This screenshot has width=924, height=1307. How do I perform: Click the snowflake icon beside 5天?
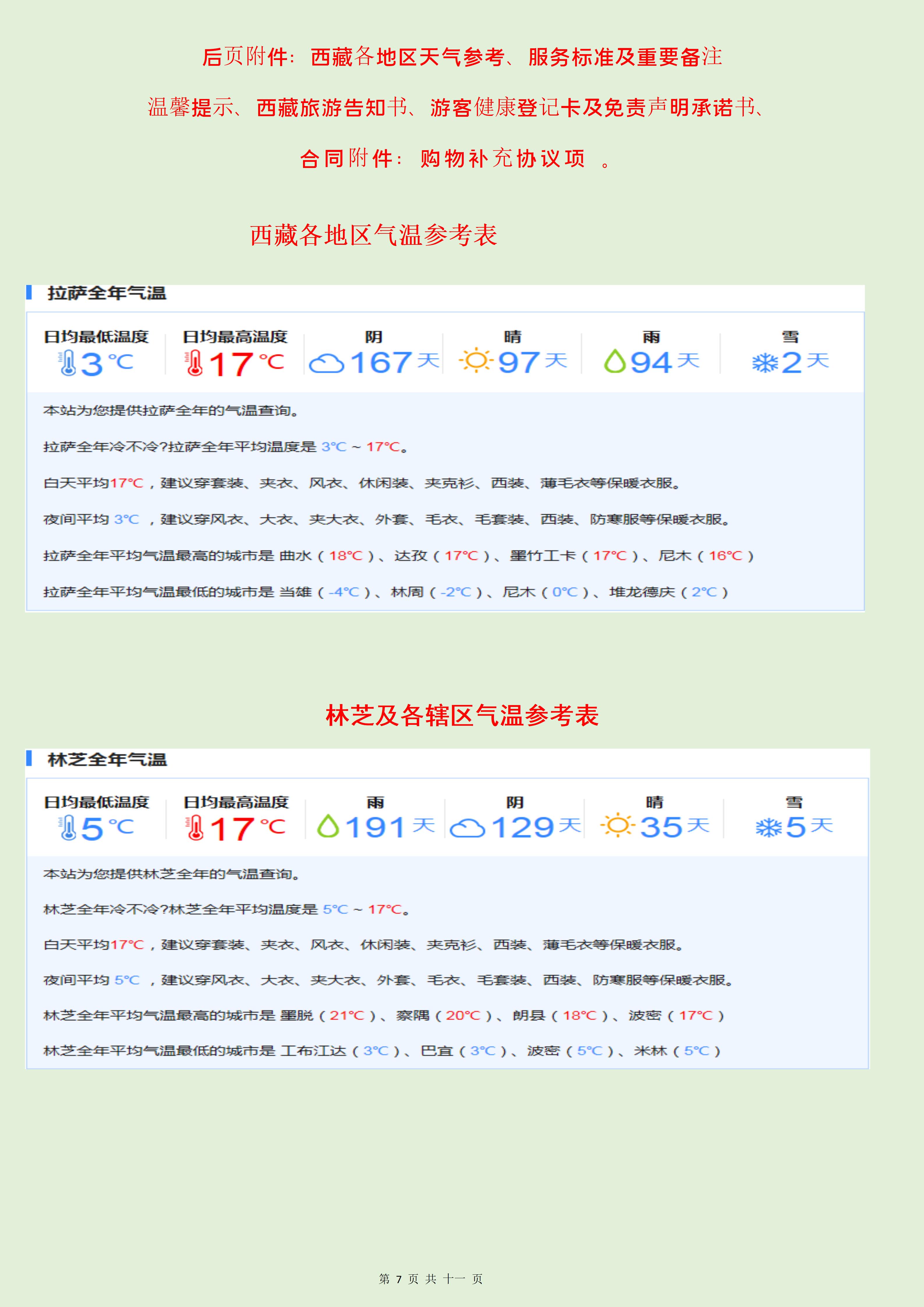[769, 828]
